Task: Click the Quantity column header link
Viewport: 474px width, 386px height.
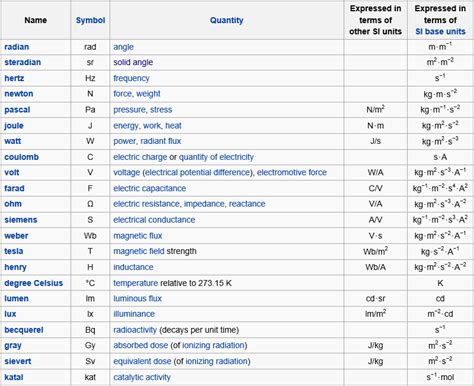Action: [x=227, y=20]
